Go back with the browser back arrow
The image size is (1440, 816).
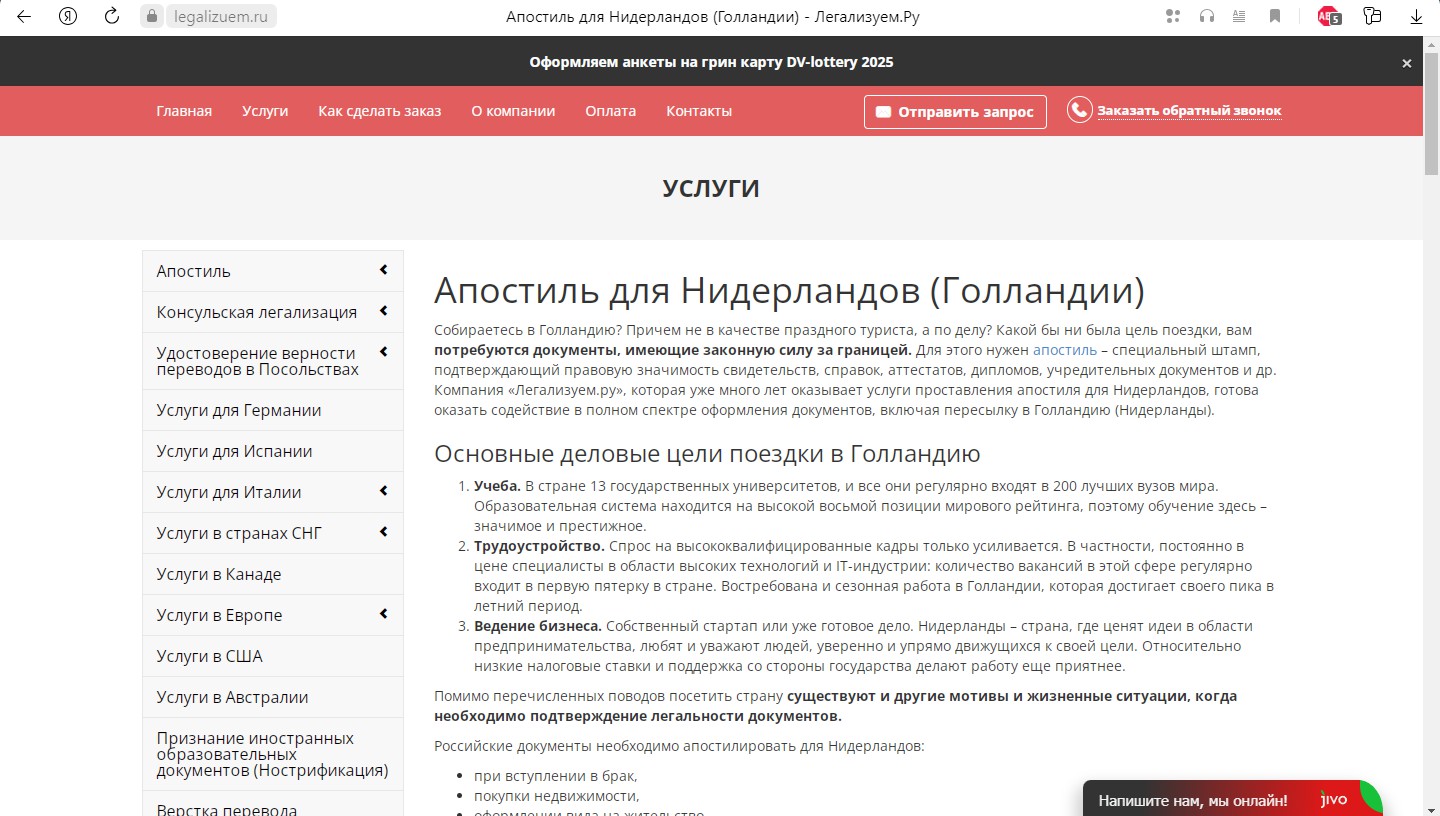(x=24, y=16)
